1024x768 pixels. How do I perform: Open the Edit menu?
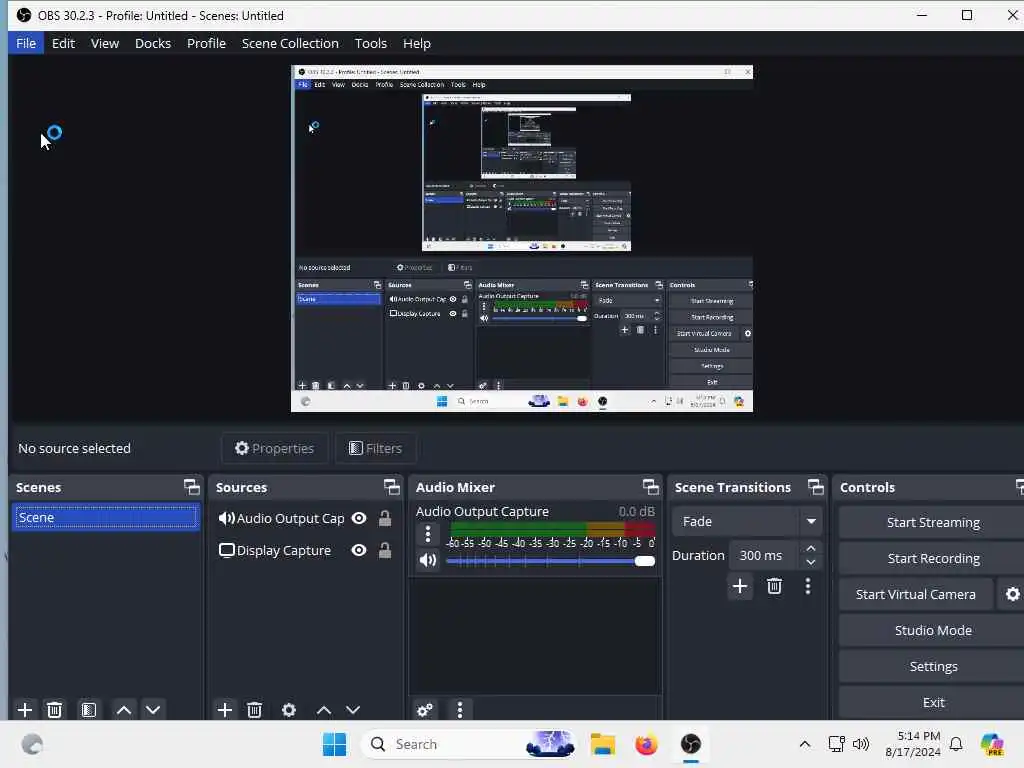coord(63,43)
